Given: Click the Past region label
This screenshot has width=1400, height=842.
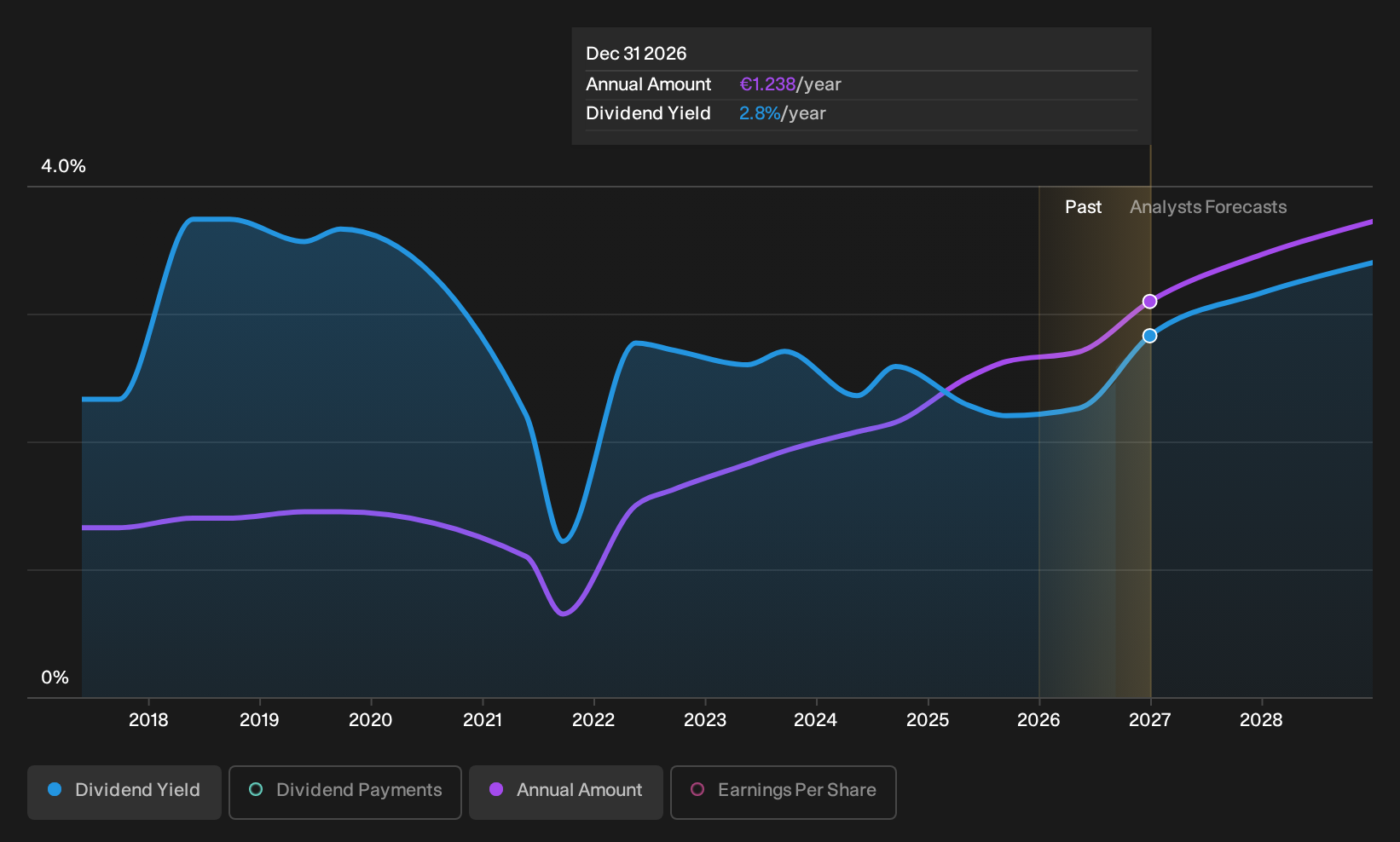Looking at the screenshot, I should [x=1083, y=207].
